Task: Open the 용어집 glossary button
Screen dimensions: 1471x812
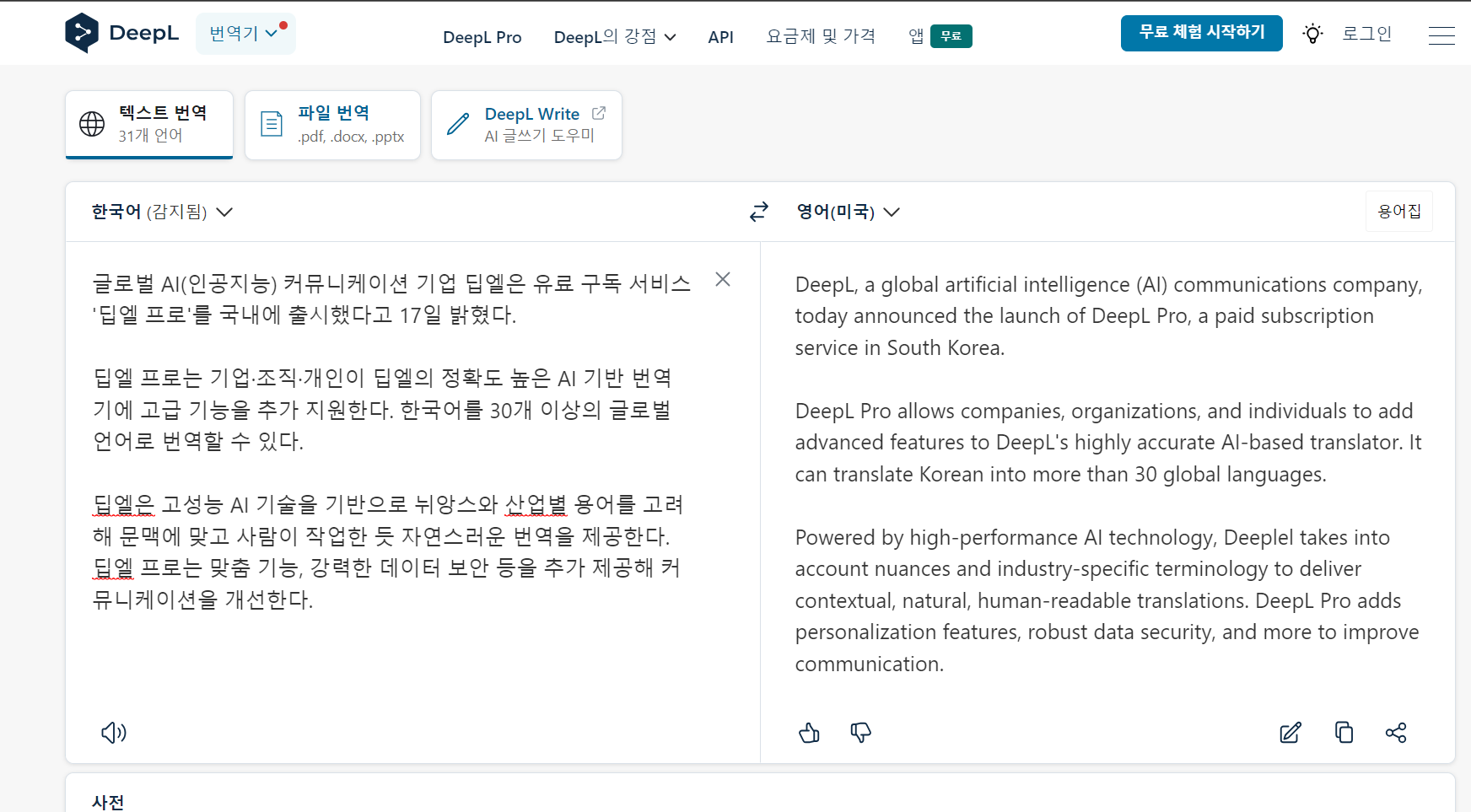Action: [x=1399, y=212]
